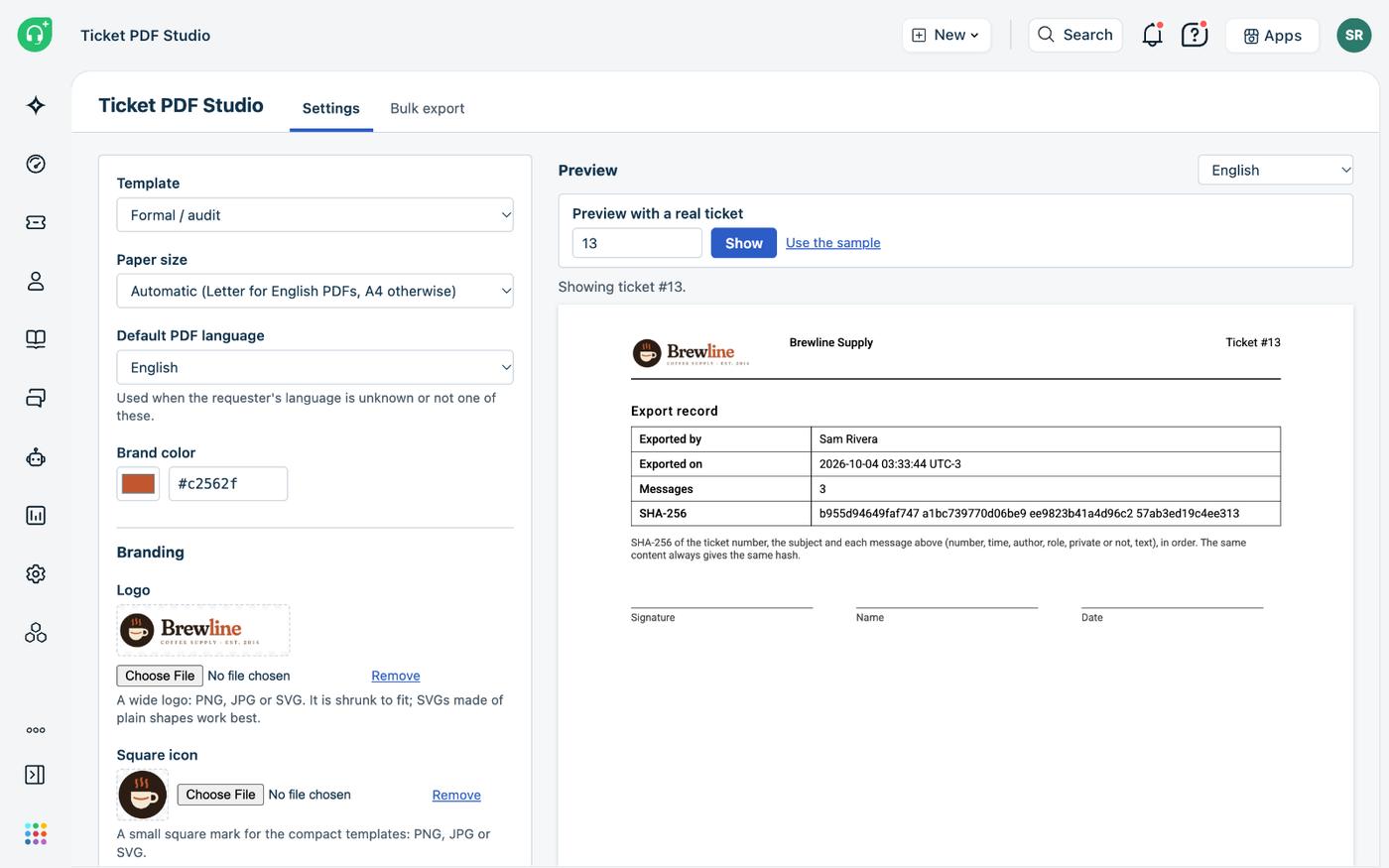Image resolution: width=1389 pixels, height=868 pixels.
Task: Open the reports chart icon in sidebar
Action: click(36, 515)
